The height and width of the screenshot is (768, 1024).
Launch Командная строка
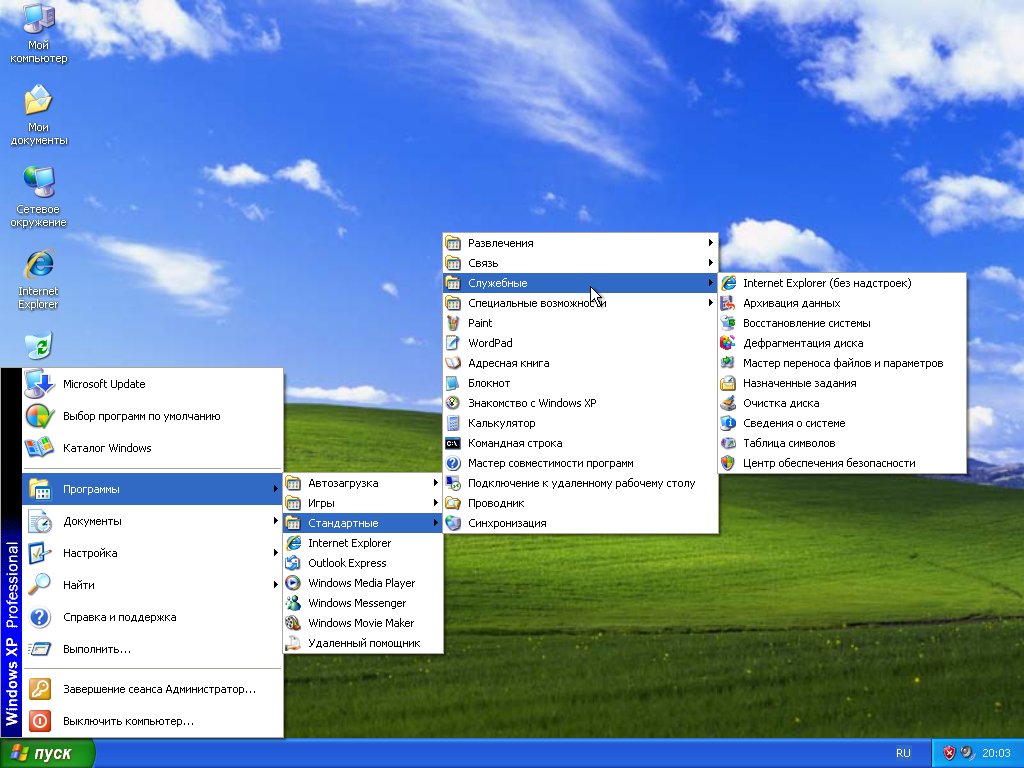coord(514,443)
